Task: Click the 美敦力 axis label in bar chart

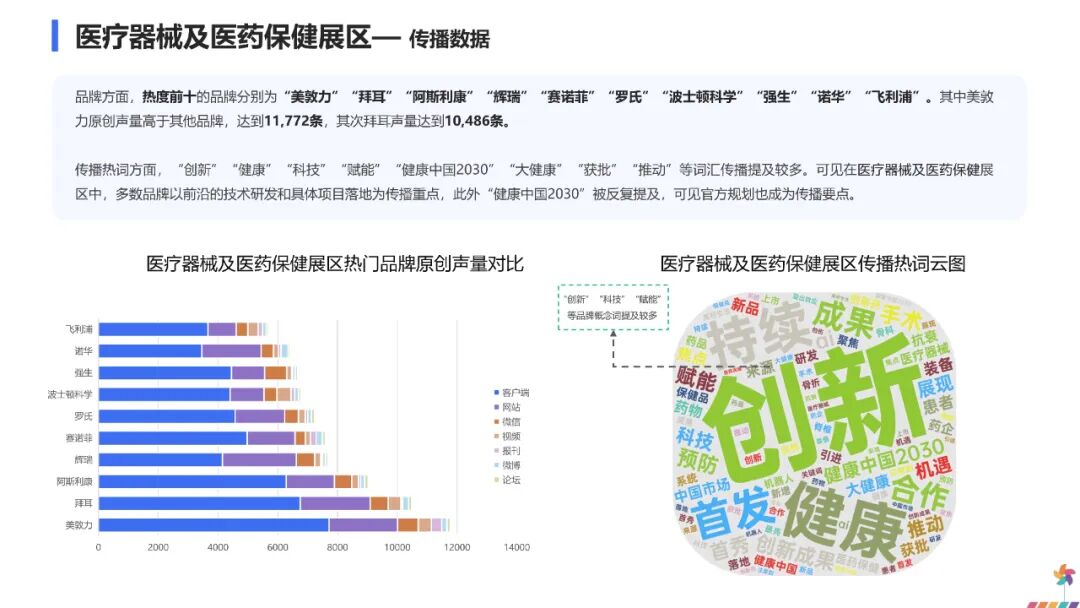Action: [79, 525]
